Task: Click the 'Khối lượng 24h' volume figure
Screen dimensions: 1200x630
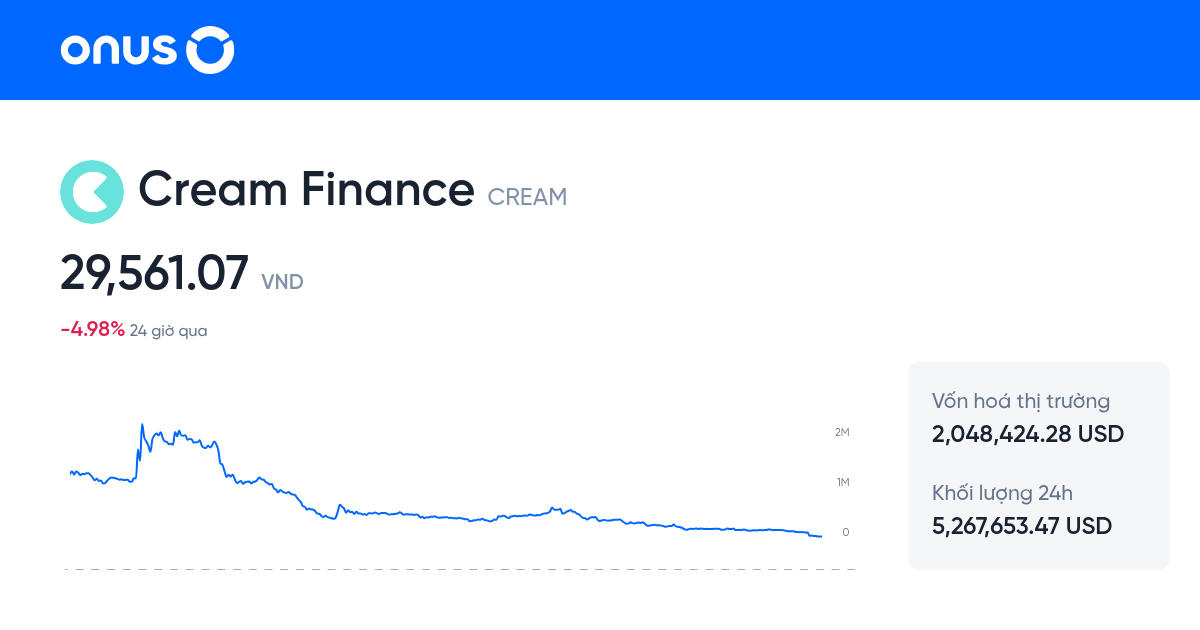Action: click(1021, 525)
